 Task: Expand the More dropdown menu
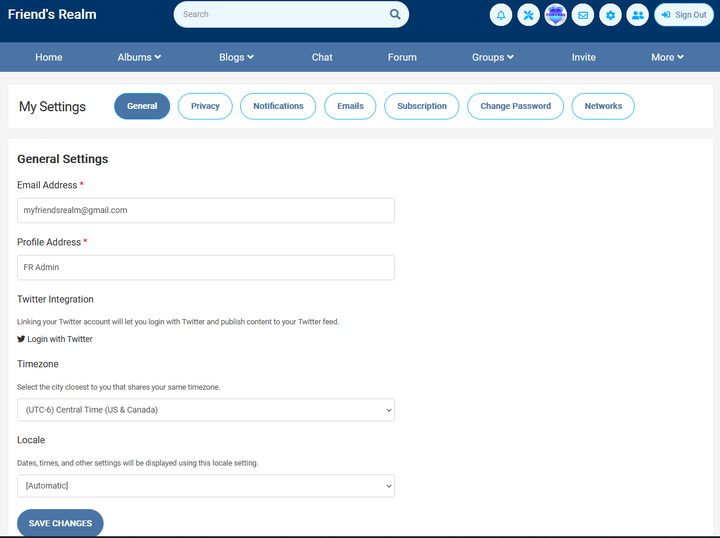(x=667, y=57)
